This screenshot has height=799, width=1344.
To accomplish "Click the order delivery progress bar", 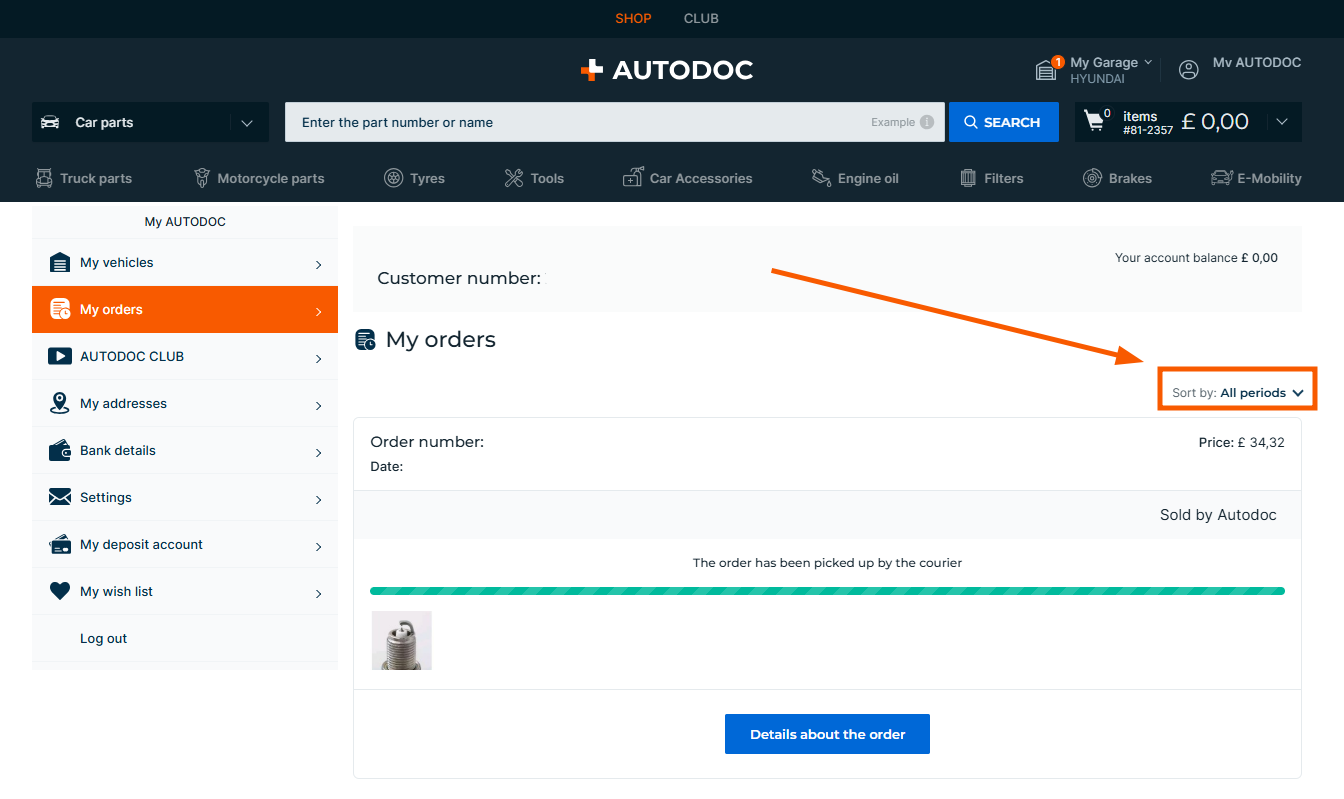I will pos(827,591).
